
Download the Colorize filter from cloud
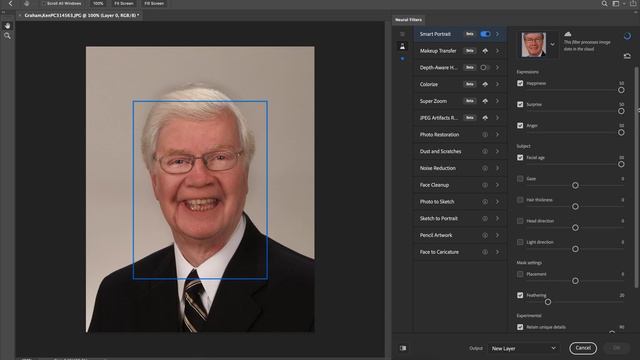[485, 84]
